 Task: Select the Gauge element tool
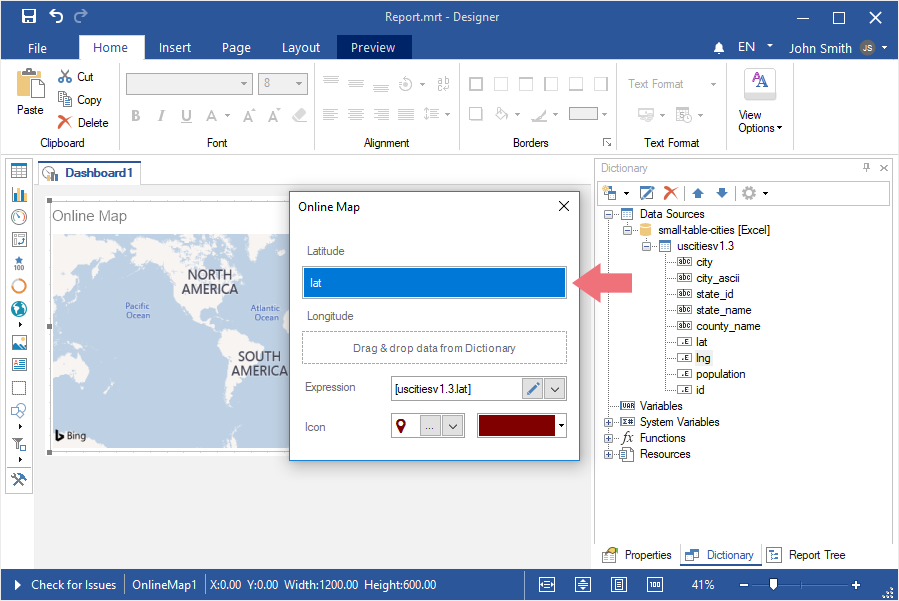19,217
